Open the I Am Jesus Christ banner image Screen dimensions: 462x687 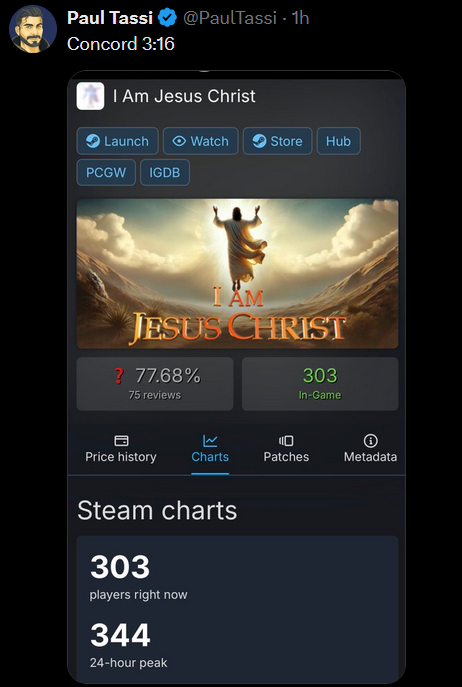coord(238,274)
